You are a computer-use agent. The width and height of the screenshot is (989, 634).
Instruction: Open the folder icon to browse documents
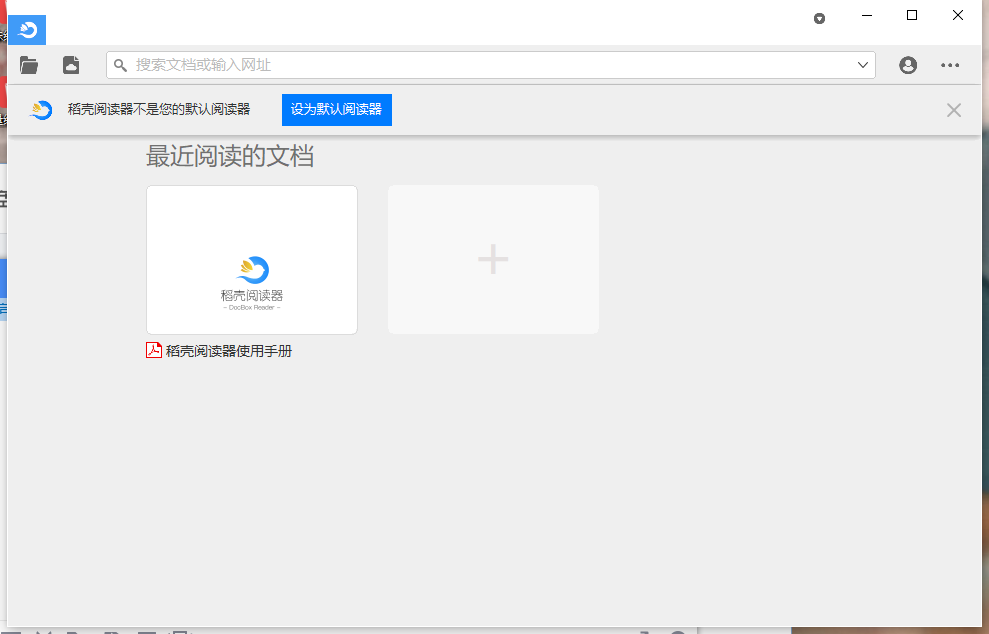pyautogui.click(x=28, y=64)
